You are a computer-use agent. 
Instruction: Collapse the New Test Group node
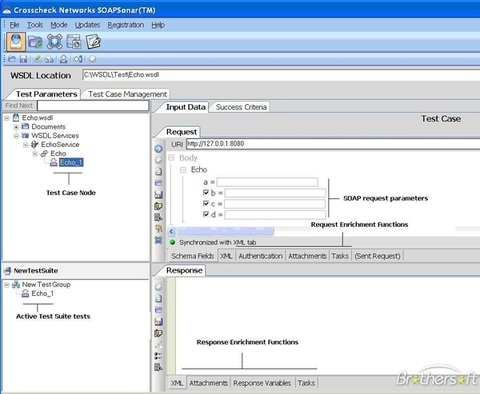(x=7, y=285)
